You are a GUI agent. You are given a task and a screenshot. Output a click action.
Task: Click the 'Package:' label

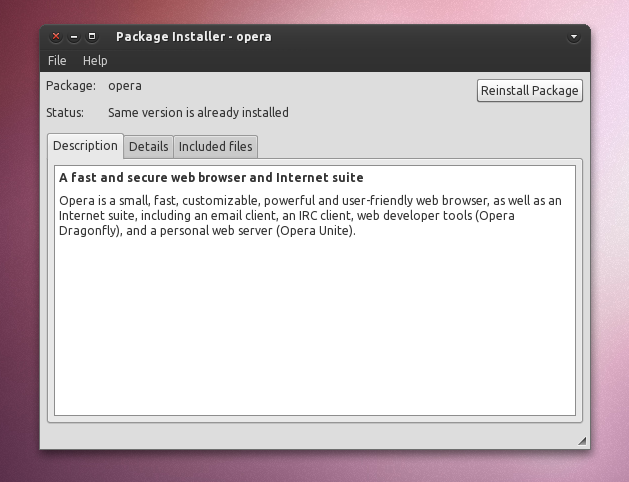tap(71, 86)
